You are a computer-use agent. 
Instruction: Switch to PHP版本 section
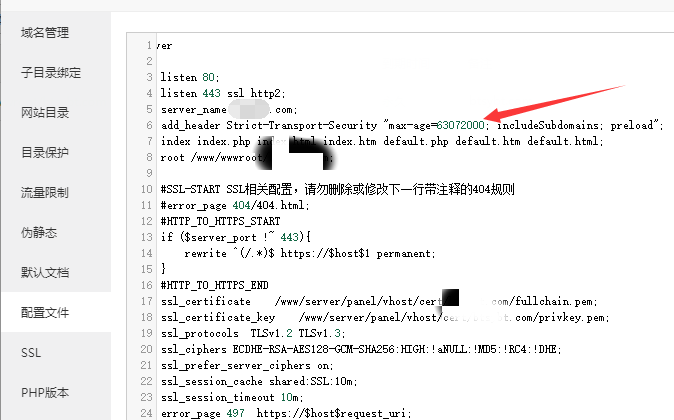point(45,392)
